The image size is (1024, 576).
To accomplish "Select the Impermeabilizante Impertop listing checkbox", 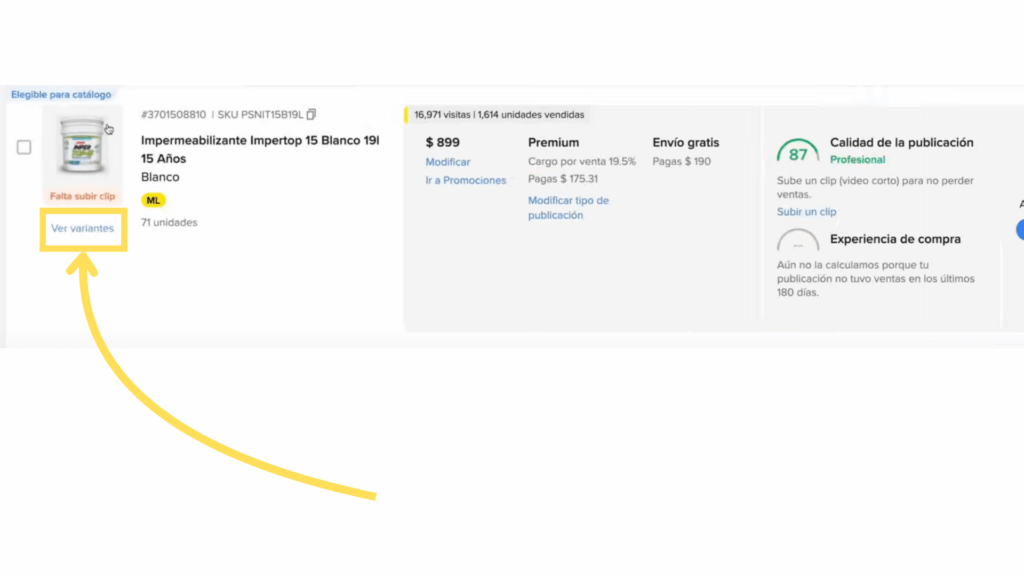I will tap(24, 147).
